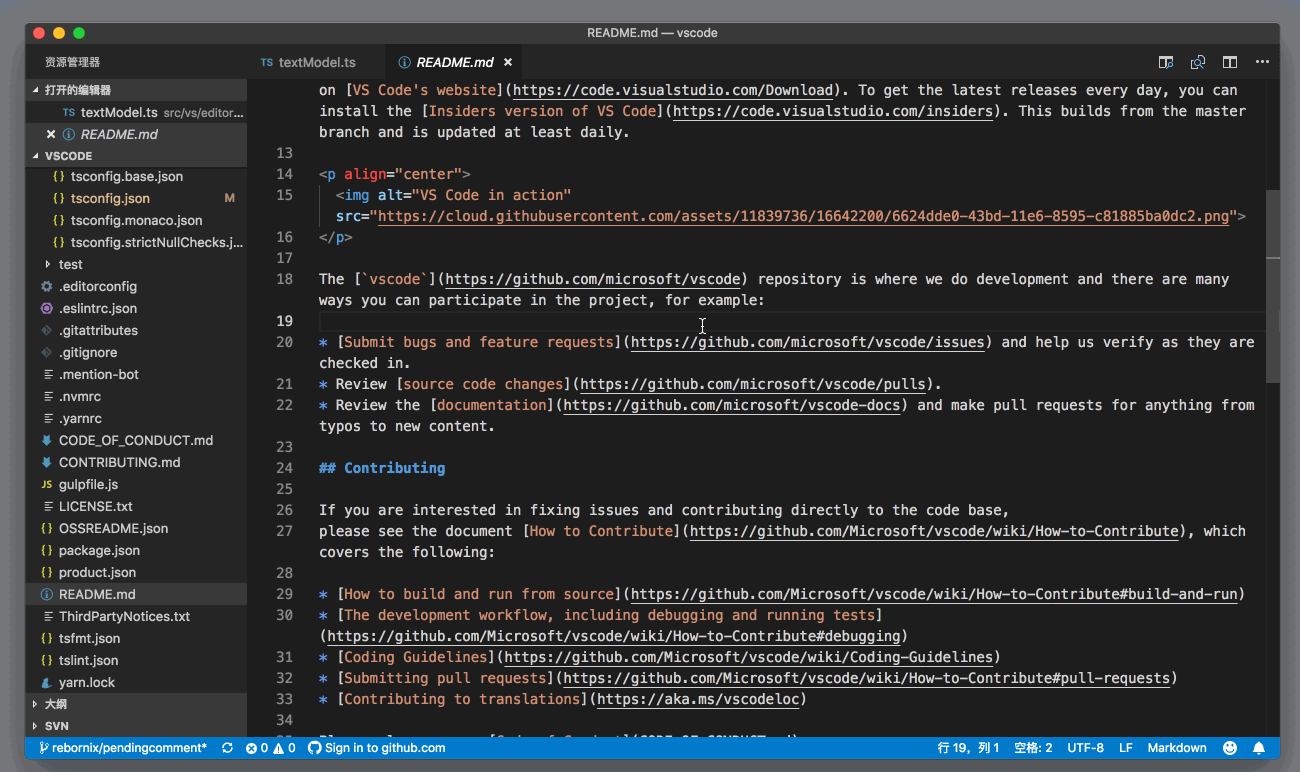The height and width of the screenshot is (772, 1300).
Task: Click the info icon on the README.md tab
Action: coord(404,62)
